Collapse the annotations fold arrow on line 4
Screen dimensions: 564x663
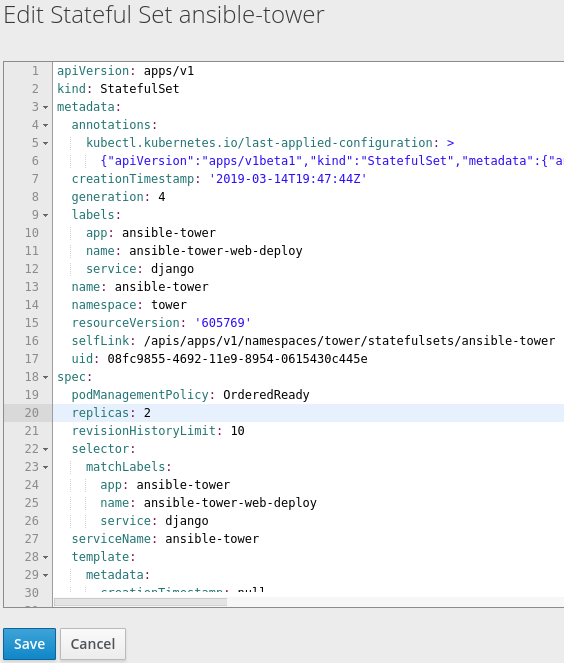pyautogui.click(x=45, y=125)
